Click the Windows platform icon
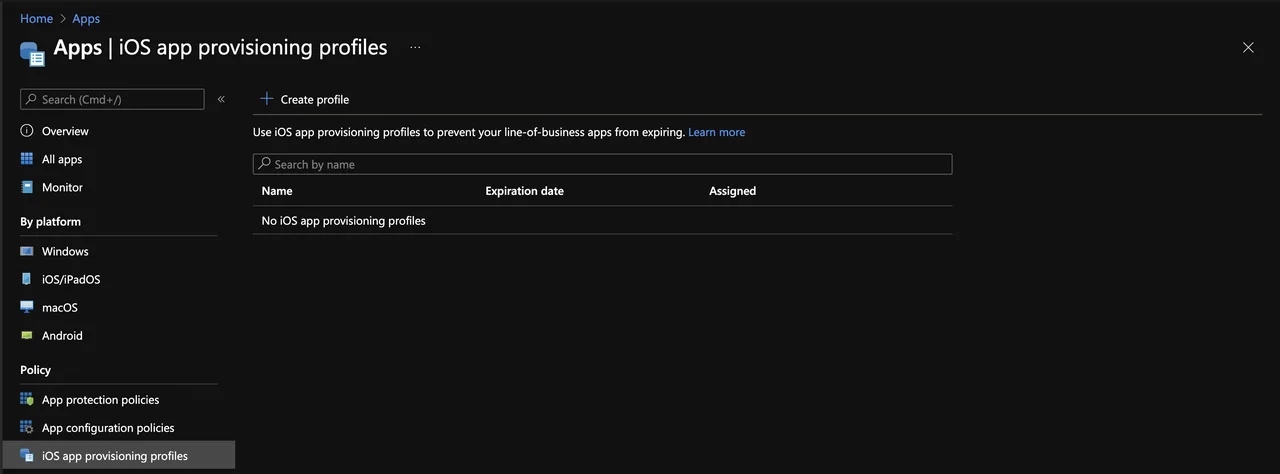This screenshot has width=1280, height=474. 27,251
